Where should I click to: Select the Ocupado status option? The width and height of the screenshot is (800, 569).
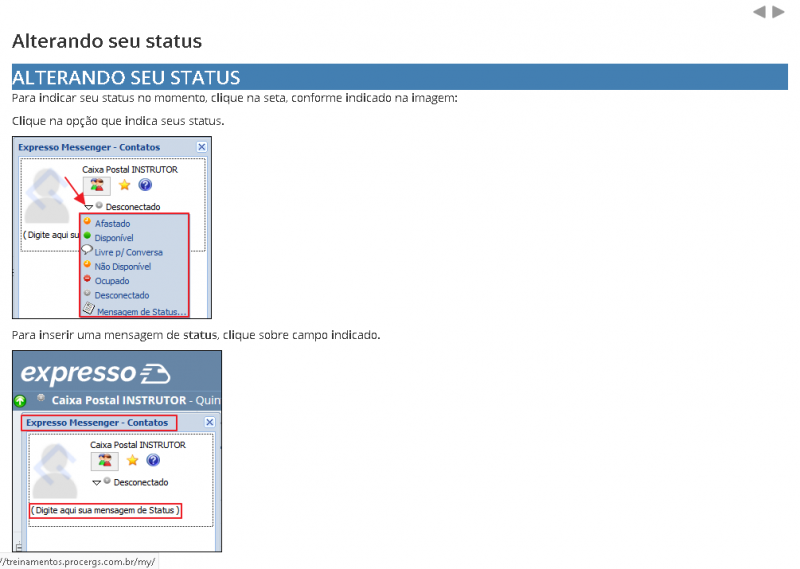click(112, 281)
